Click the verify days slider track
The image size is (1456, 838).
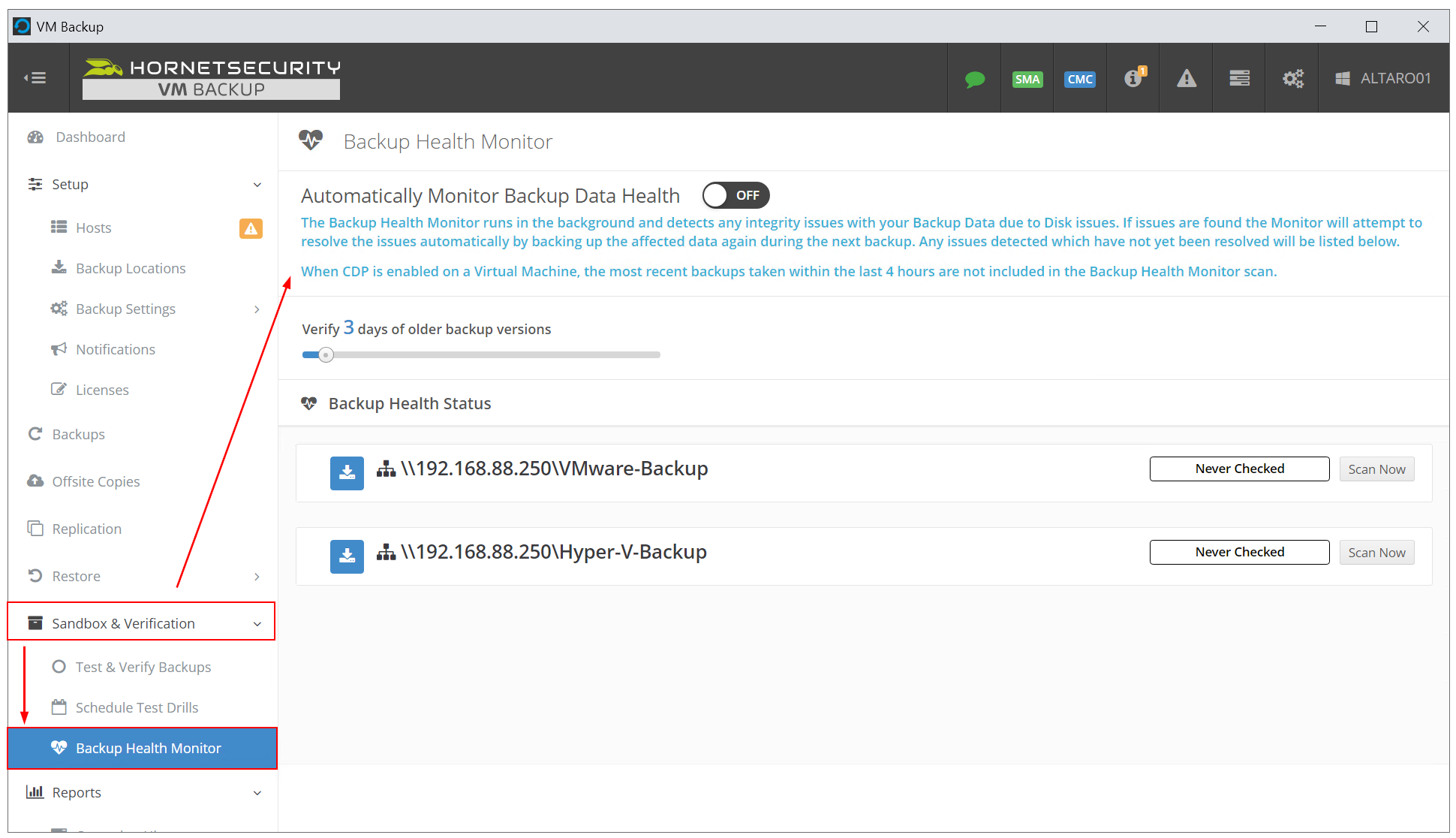point(481,354)
